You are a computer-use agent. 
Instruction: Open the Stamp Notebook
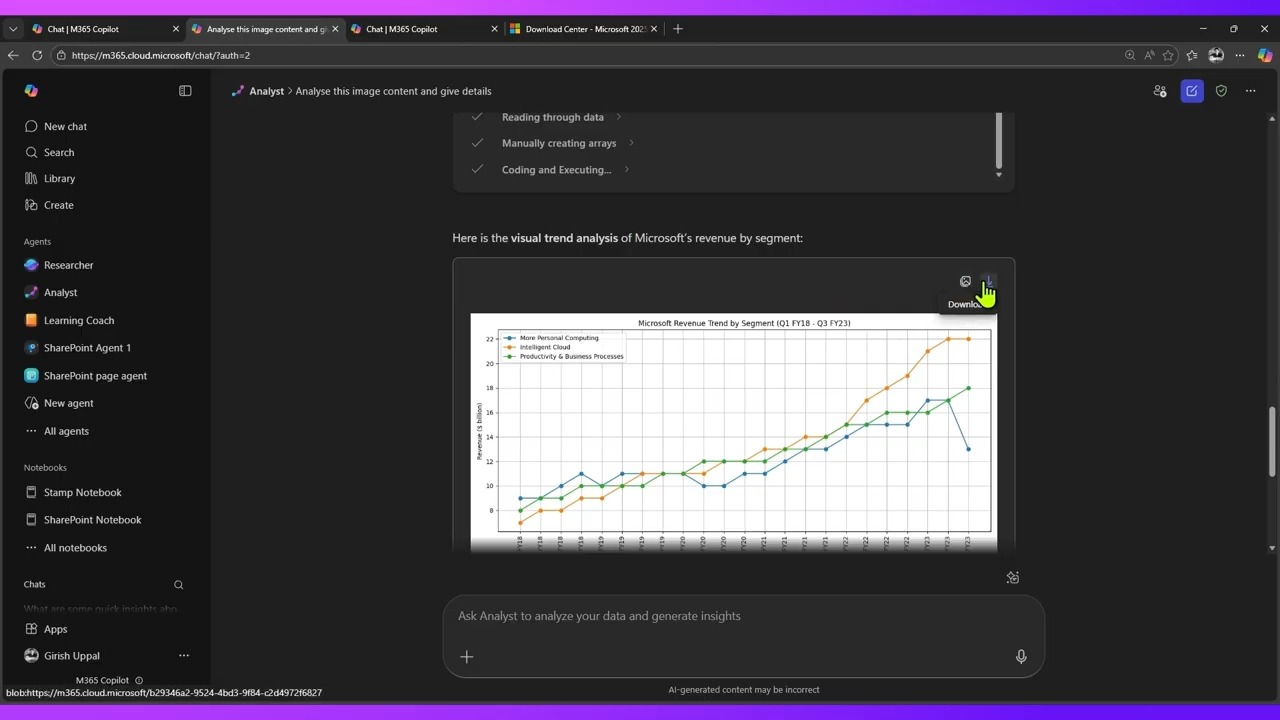[82, 492]
